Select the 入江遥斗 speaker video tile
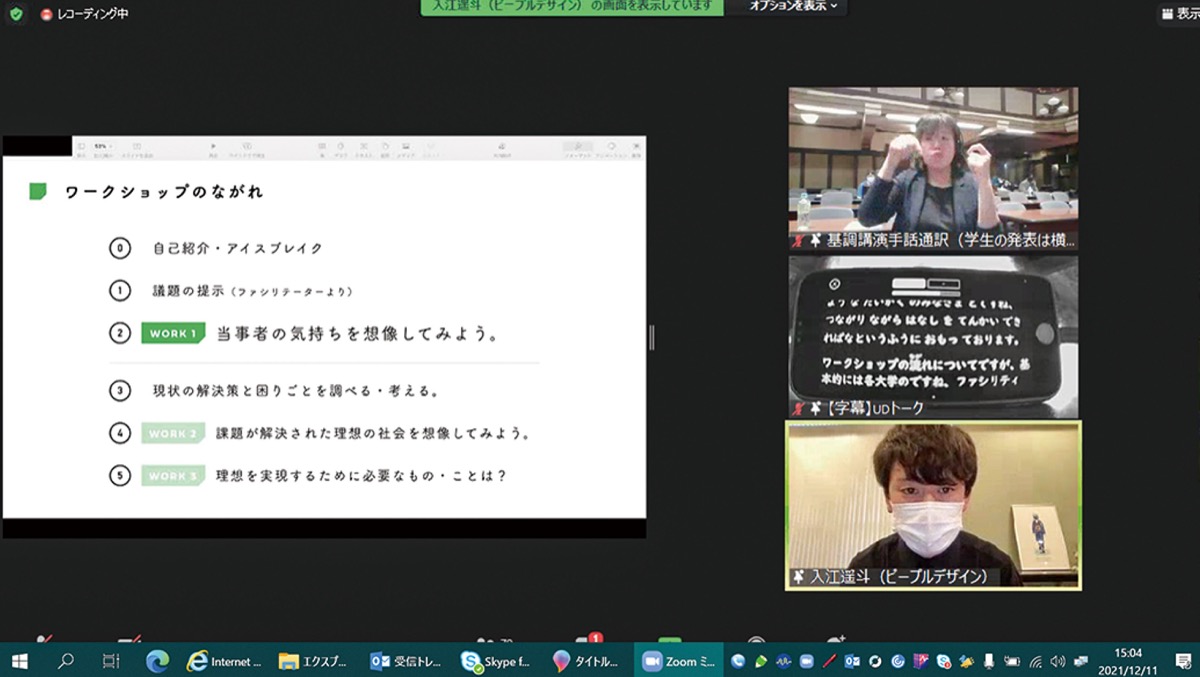Screen dimensions: 1200x677 pos(933,505)
